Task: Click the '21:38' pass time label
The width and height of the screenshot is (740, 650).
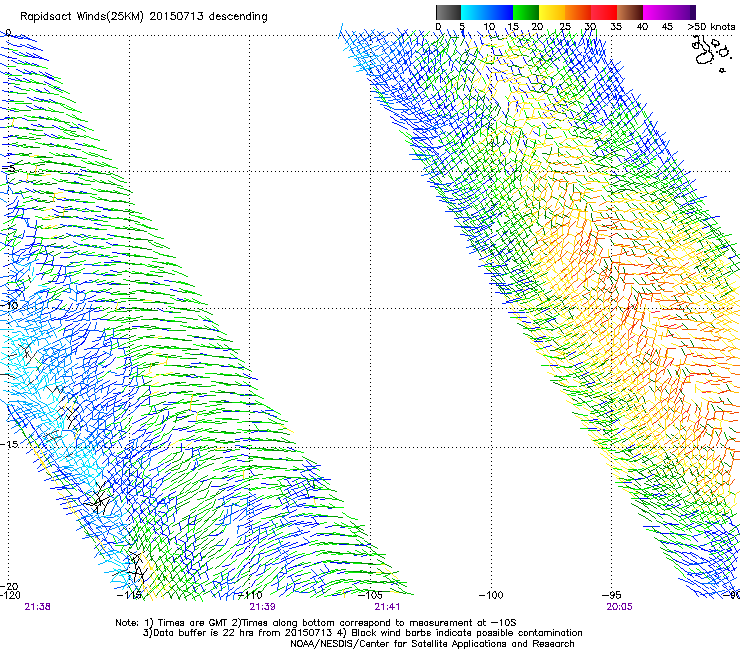Action: [37, 607]
